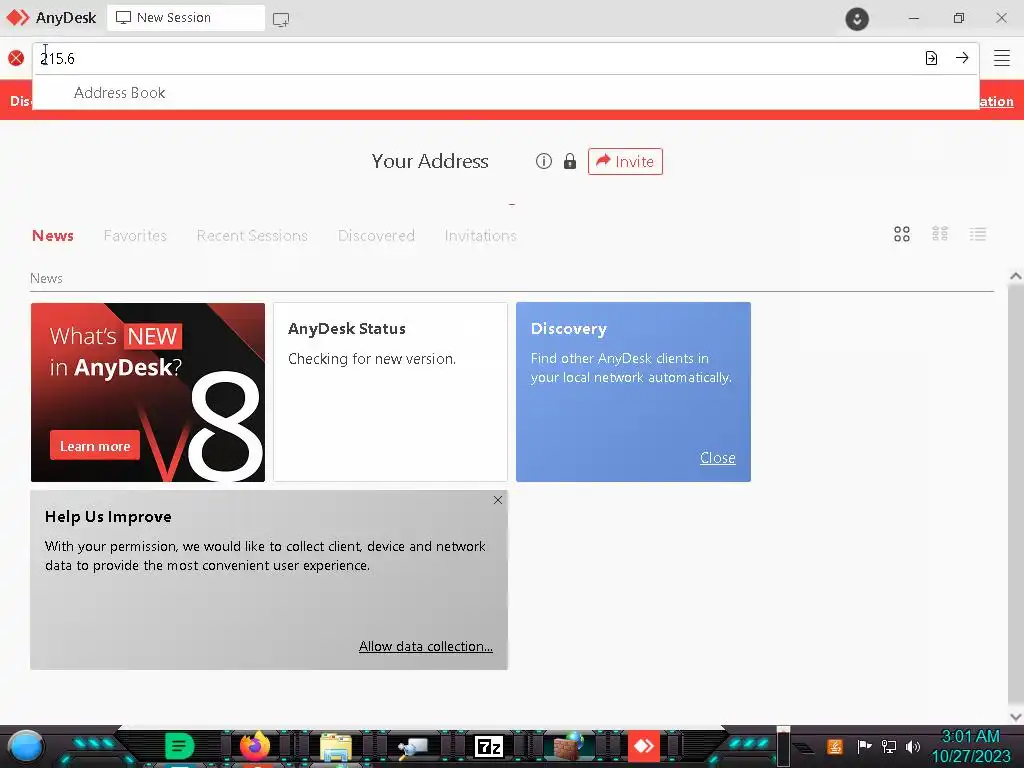Show address info icon next to Your Address
The image size is (1024, 768).
point(543,161)
